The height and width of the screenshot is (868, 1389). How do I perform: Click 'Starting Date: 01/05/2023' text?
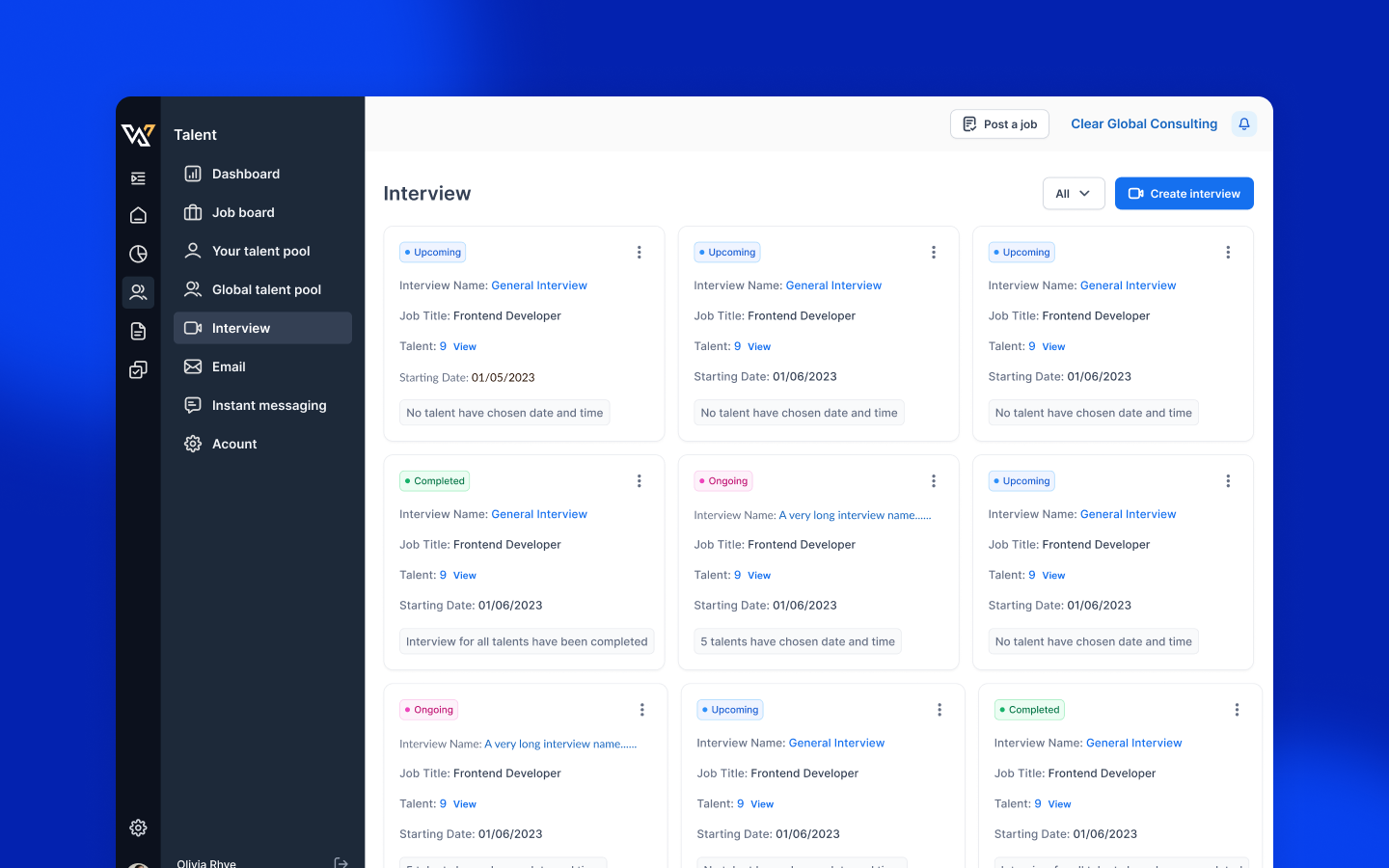pyautogui.click(x=467, y=377)
